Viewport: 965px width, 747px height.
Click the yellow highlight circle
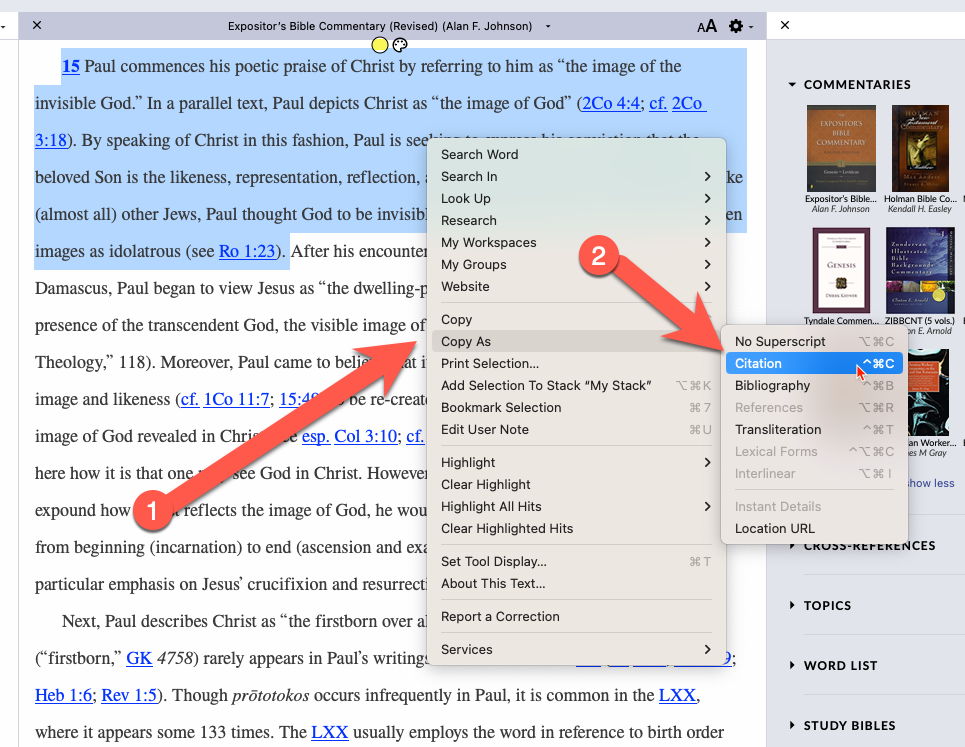point(380,45)
